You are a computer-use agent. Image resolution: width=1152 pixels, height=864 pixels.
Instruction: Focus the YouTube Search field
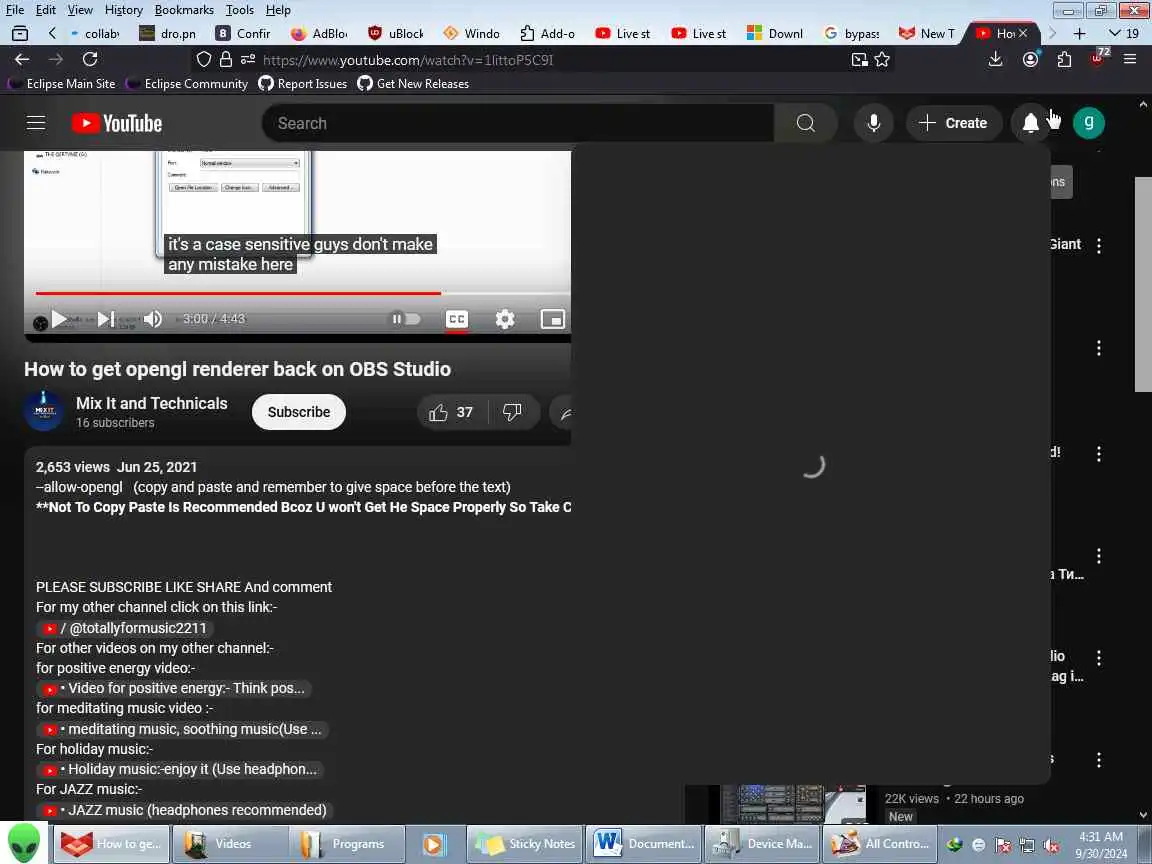click(x=518, y=123)
